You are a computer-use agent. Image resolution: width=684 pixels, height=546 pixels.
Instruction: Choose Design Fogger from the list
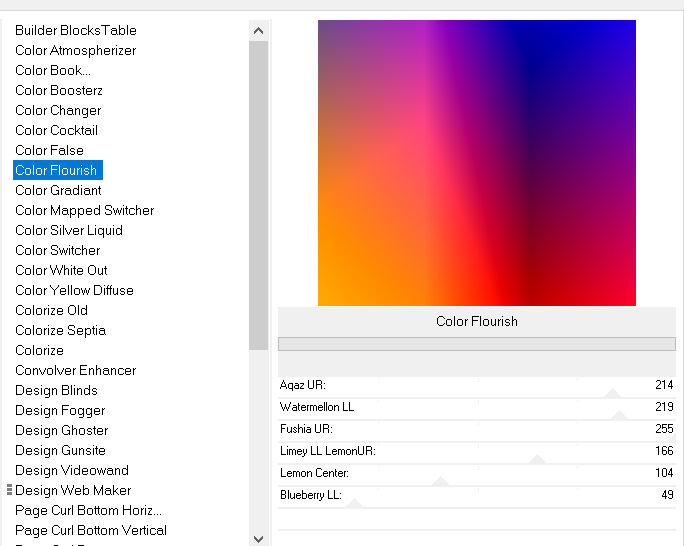[x=60, y=410]
